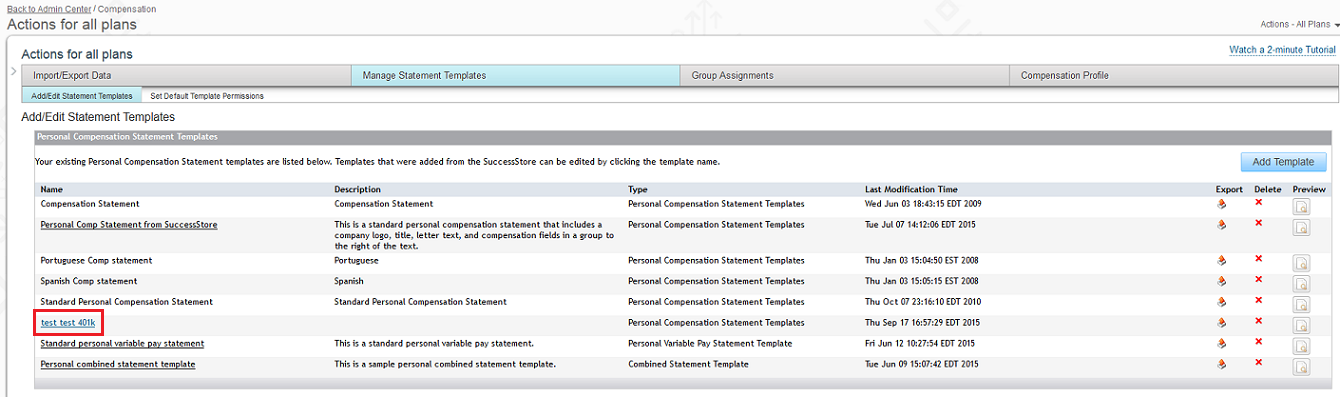This screenshot has width=1340, height=397.
Task: Select the Spanish Comp statement name
Action: [x=89, y=281]
